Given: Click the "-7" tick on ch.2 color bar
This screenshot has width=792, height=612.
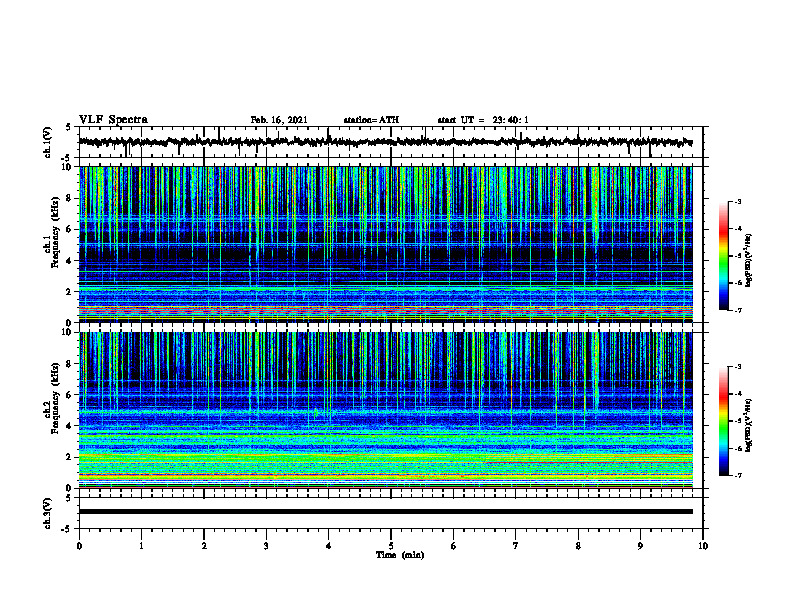Looking at the screenshot, I should tap(738, 476).
